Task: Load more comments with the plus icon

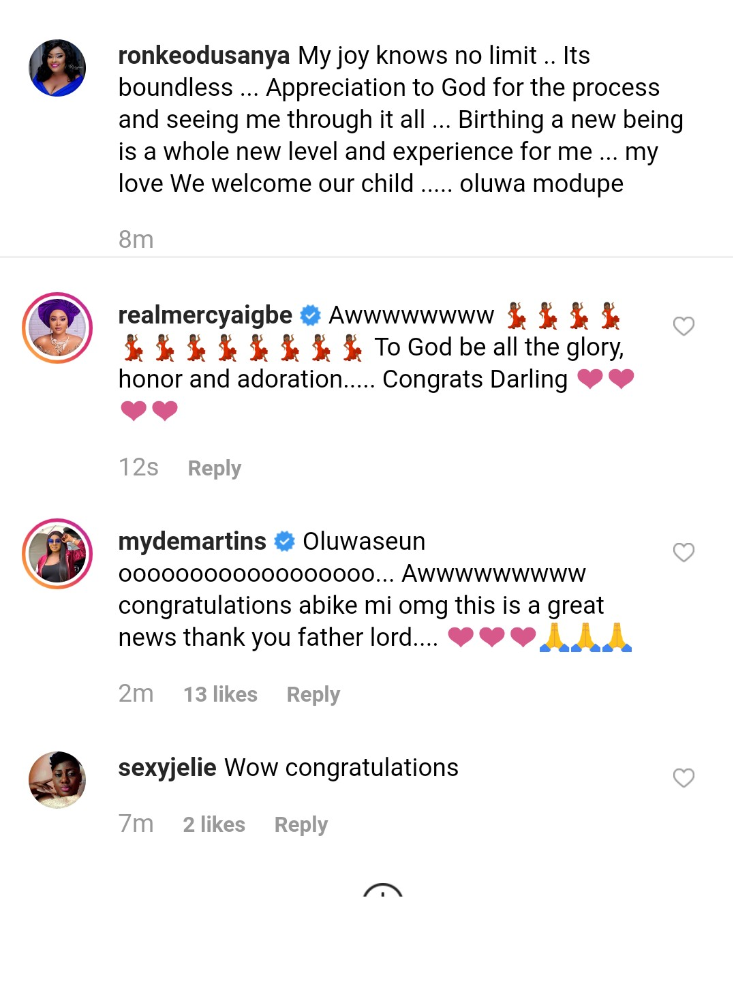Action: pyautogui.click(x=382, y=893)
